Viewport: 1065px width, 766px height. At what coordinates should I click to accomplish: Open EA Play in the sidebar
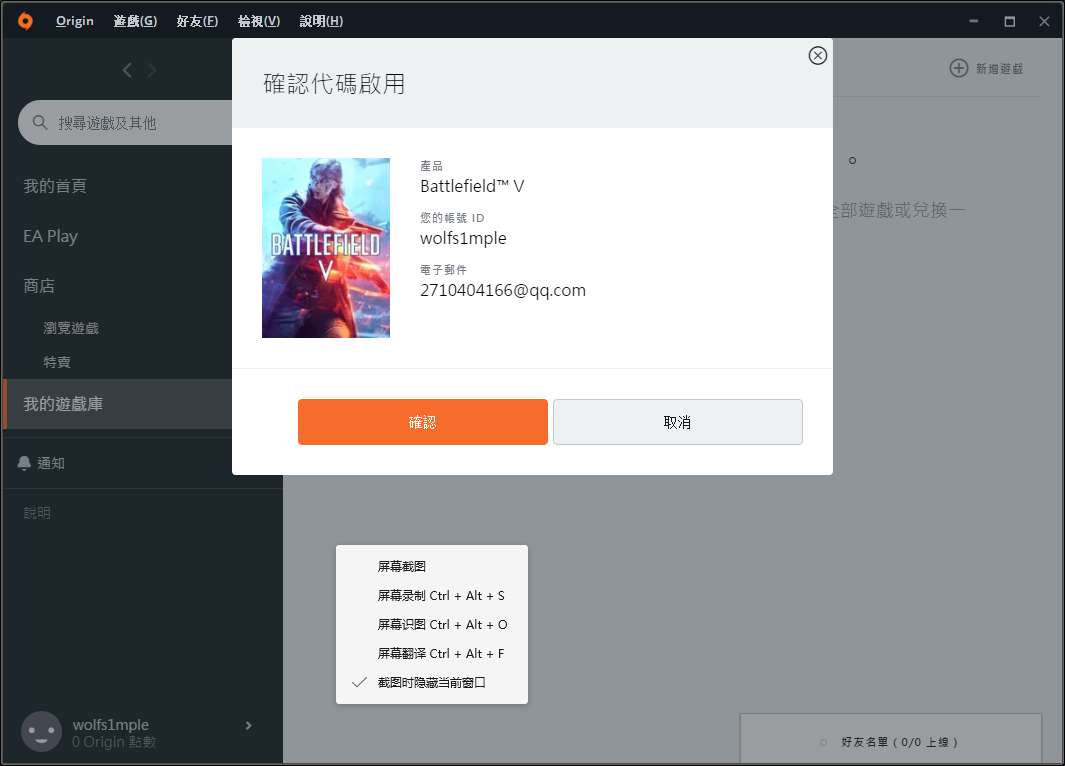point(50,236)
